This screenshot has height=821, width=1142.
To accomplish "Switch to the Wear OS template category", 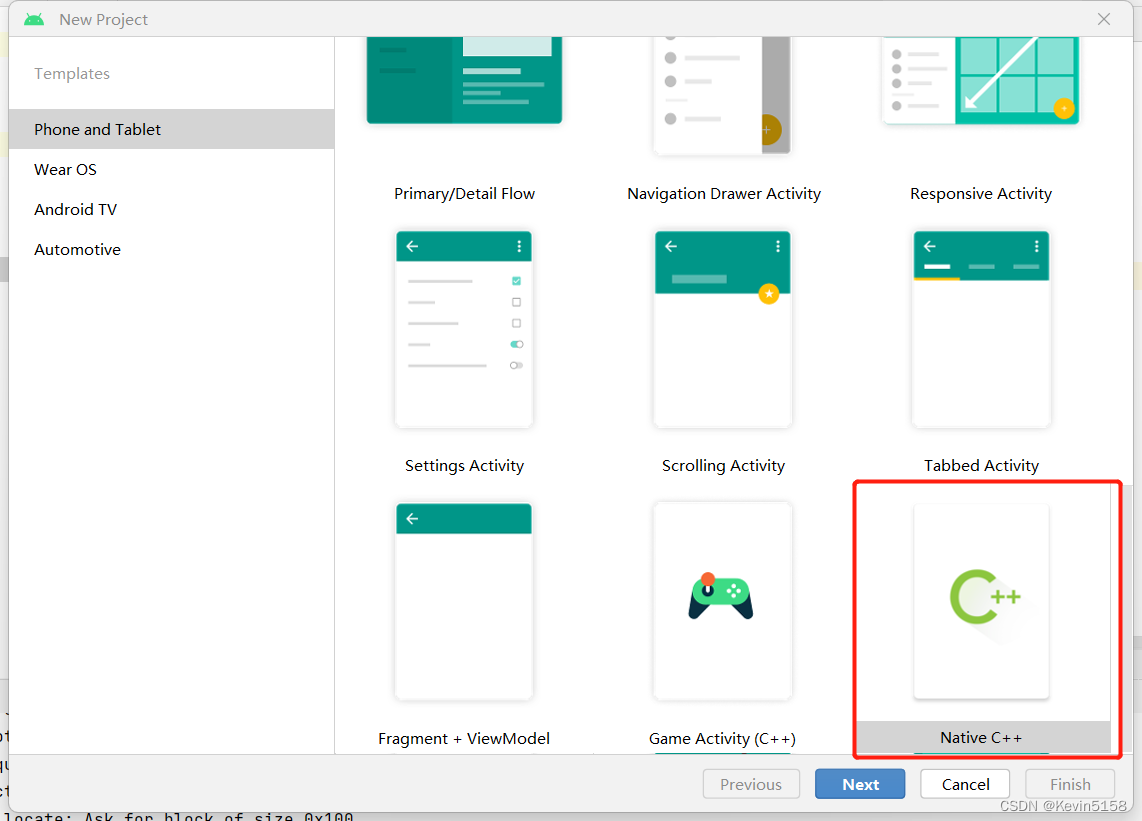I will [65, 169].
